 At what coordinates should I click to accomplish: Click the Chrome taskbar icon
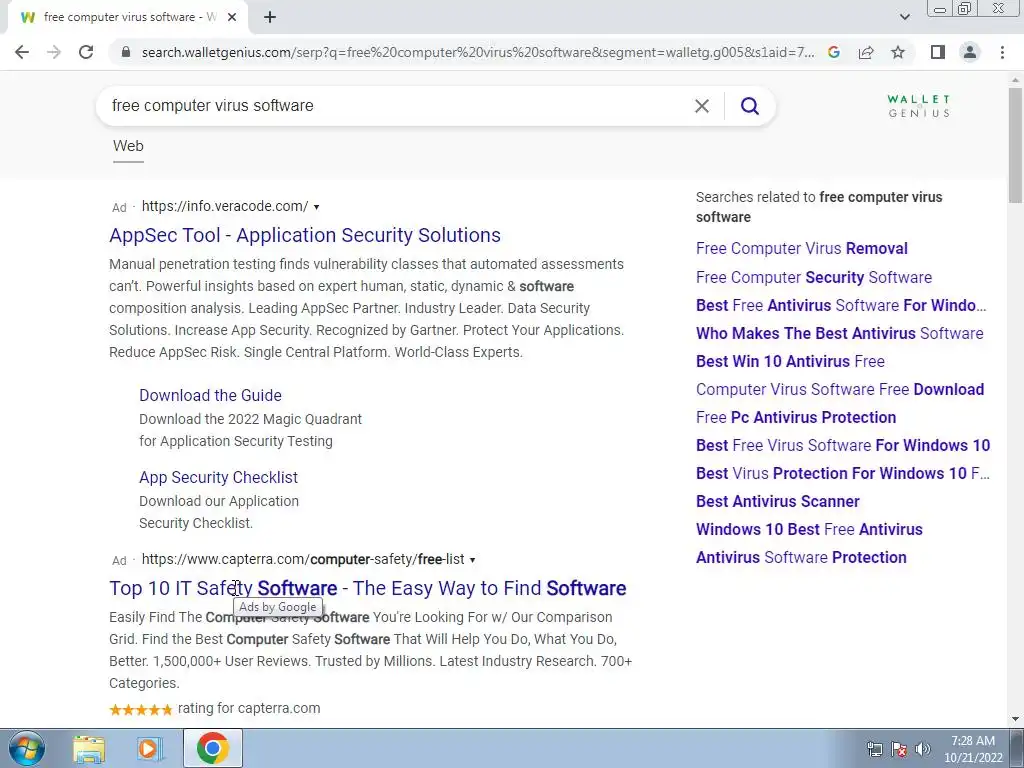(213, 748)
